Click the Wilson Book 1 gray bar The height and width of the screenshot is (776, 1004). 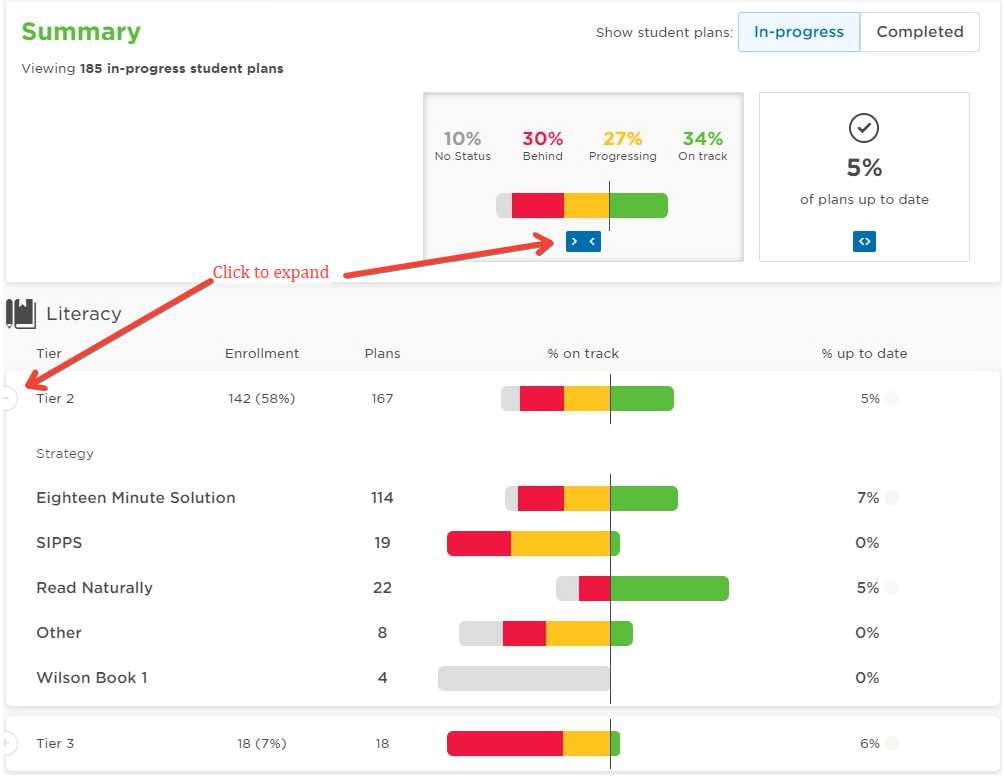click(523, 678)
